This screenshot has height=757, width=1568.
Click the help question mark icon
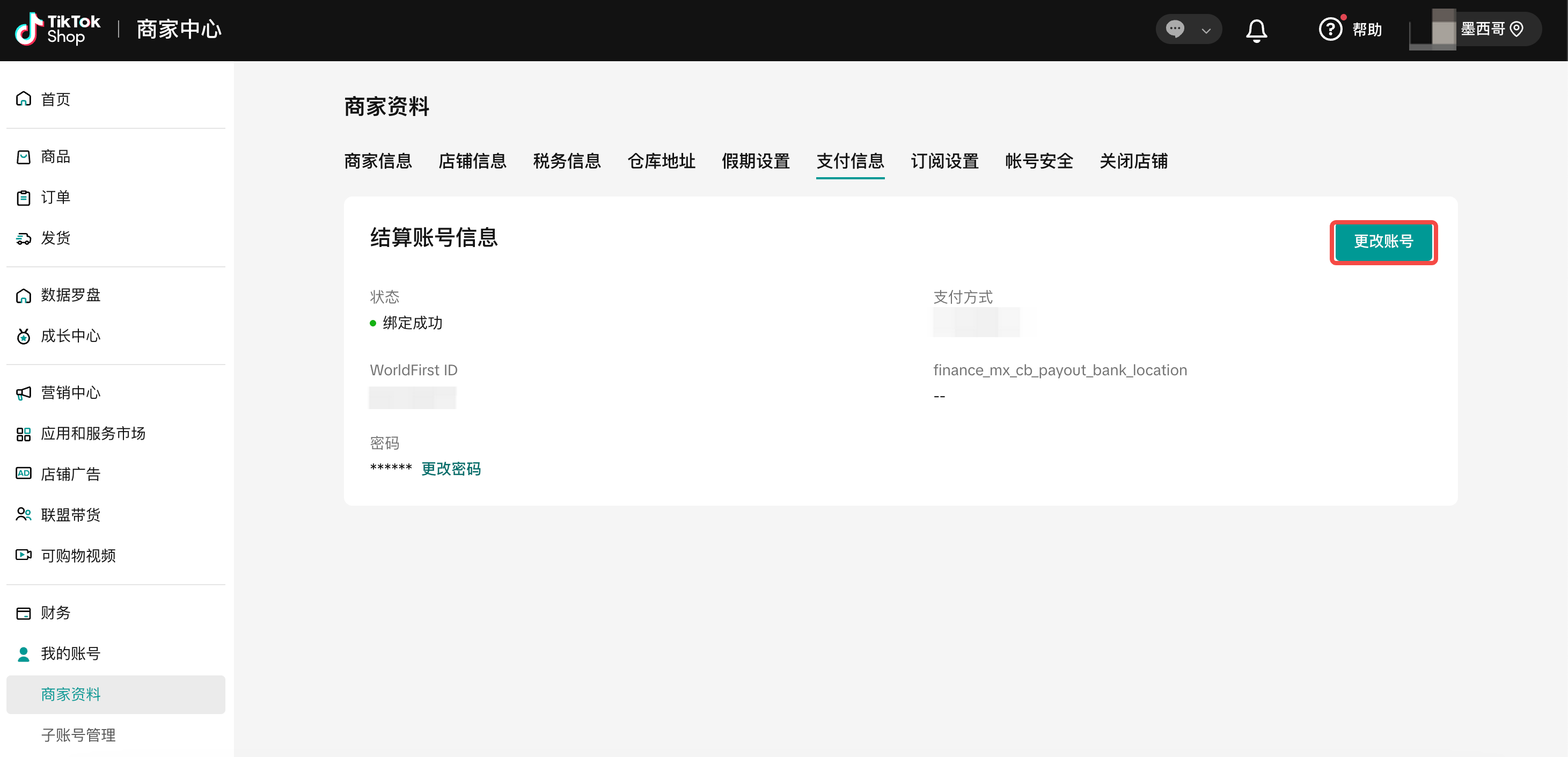[x=1330, y=29]
